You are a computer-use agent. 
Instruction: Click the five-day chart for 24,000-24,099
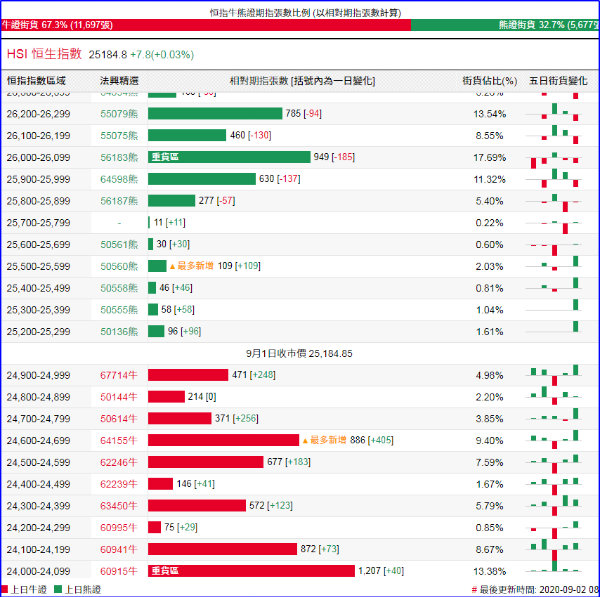point(554,566)
